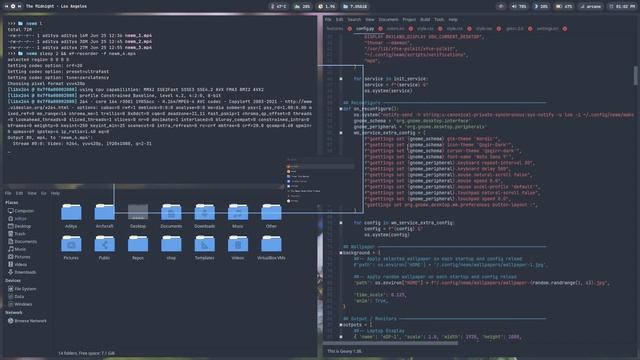Collapse the 'for config in wm_service_extra_config' fold

tap(341, 223)
